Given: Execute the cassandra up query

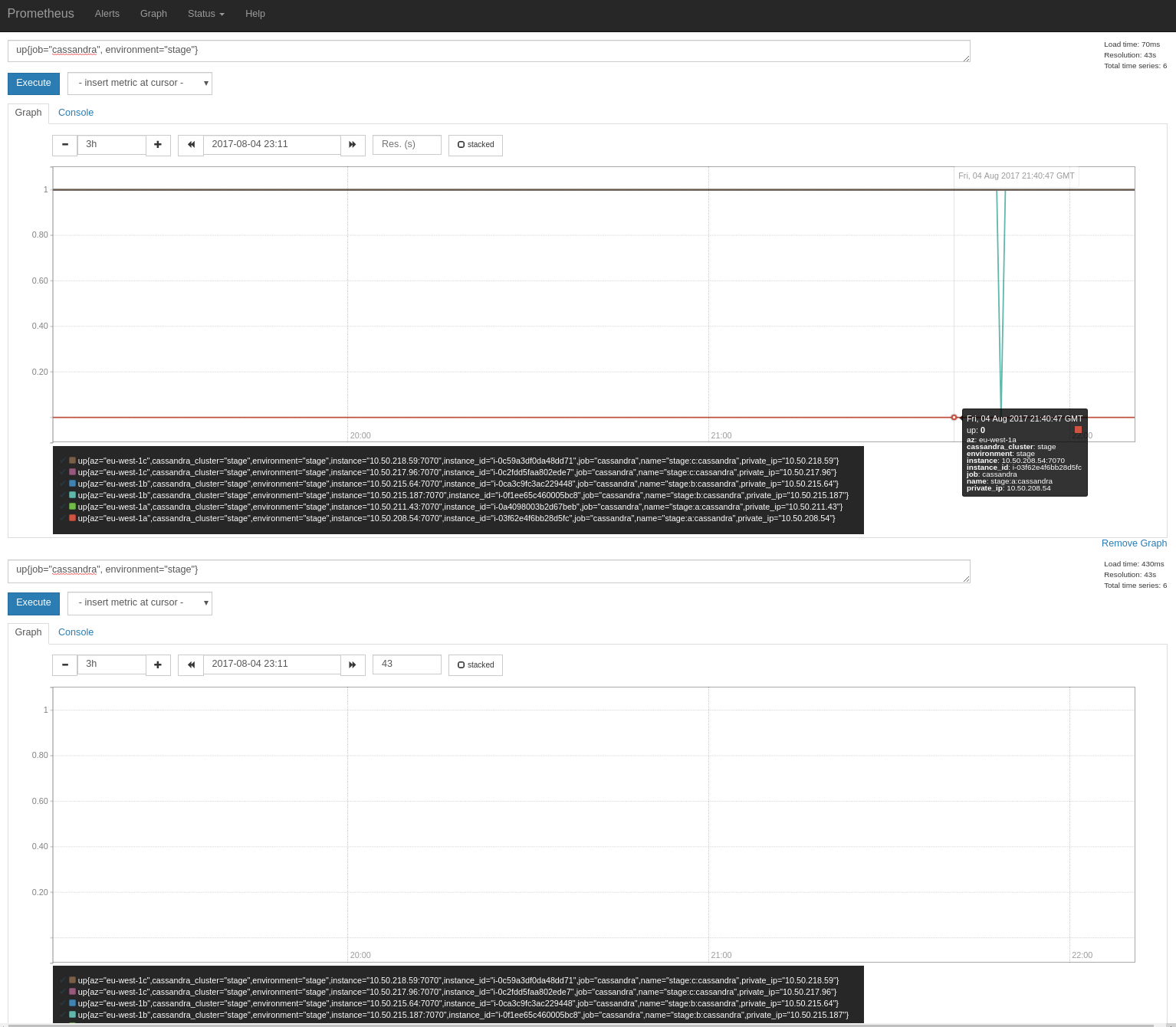Looking at the screenshot, I should (x=33, y=83).
